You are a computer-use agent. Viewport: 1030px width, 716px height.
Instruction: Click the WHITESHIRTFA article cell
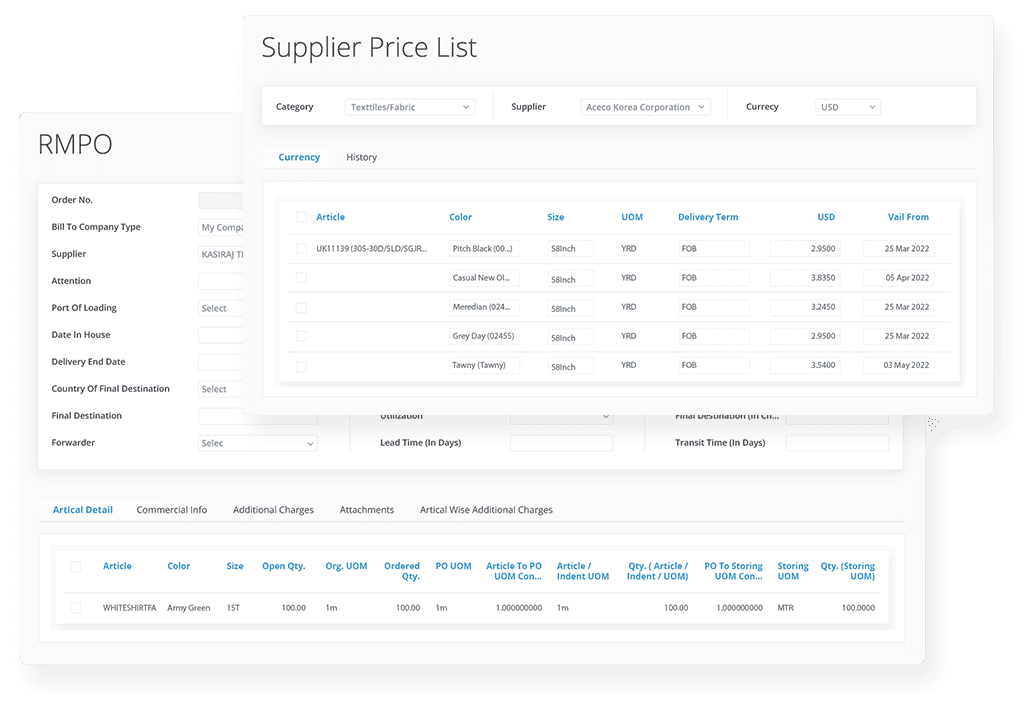coord(129,608)
